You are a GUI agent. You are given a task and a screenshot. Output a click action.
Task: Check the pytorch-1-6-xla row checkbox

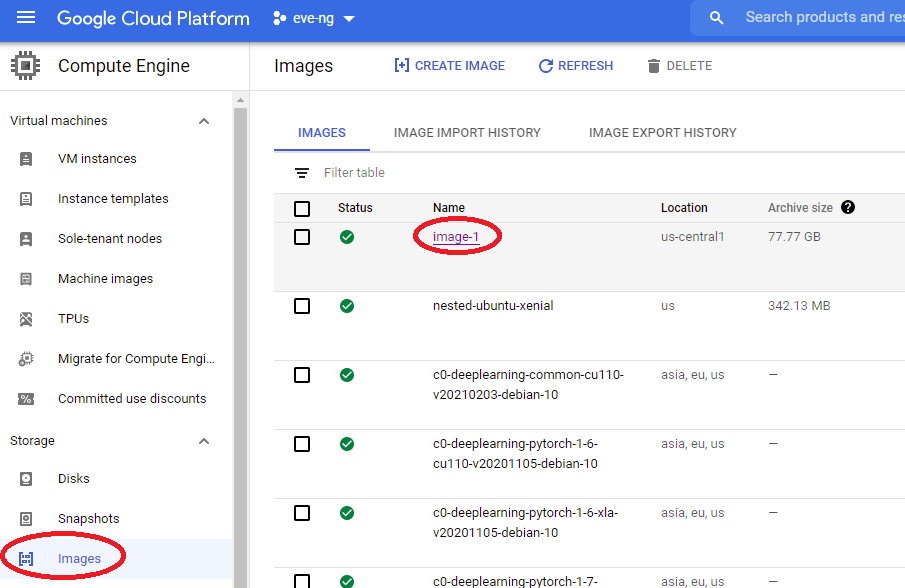(302, 513)
